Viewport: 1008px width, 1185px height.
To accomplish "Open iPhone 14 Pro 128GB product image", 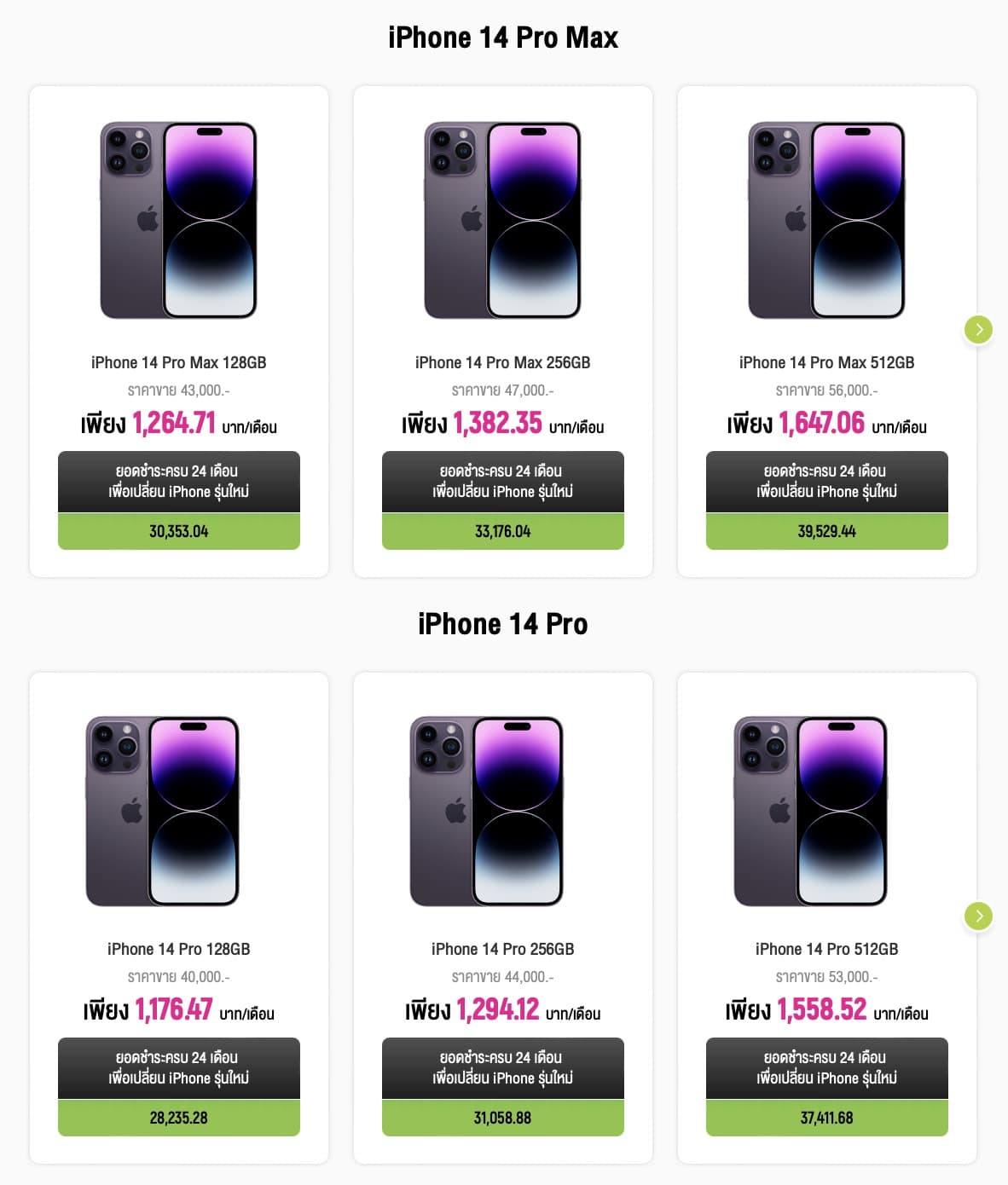I will (x=162, y=811).
